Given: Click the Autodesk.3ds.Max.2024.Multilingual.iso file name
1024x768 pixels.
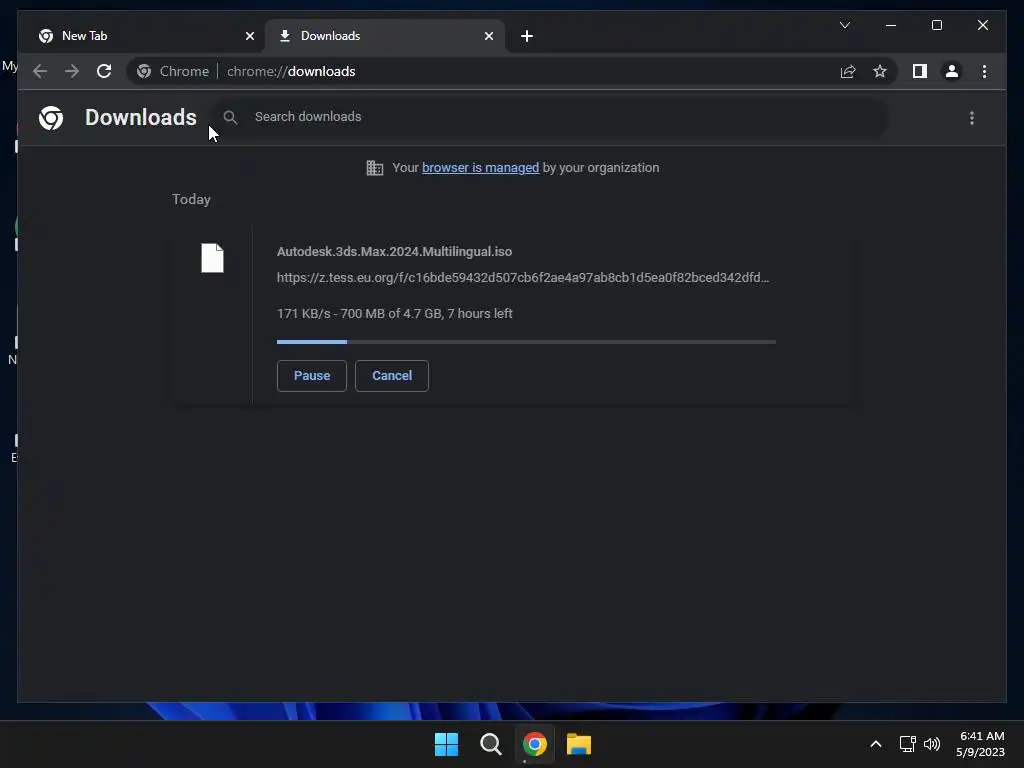Looking at the screenshot, I should [x=394, y=251].
